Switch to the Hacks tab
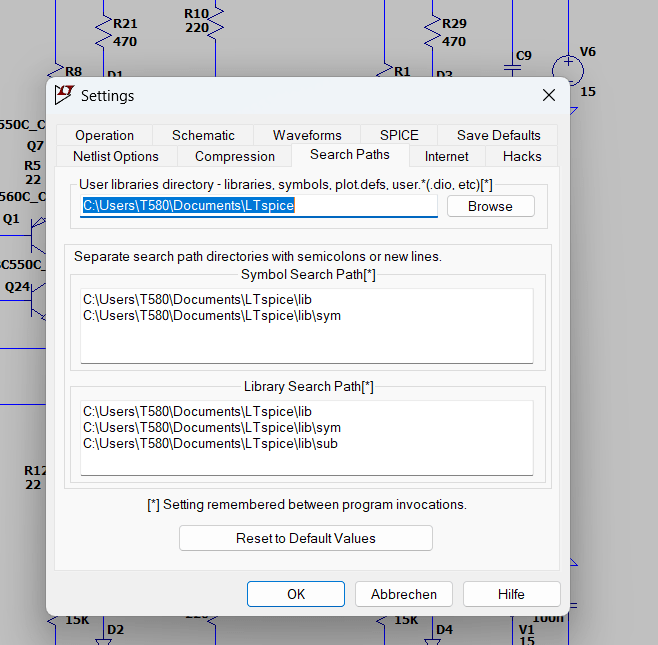658x645 pixels. 522,156
